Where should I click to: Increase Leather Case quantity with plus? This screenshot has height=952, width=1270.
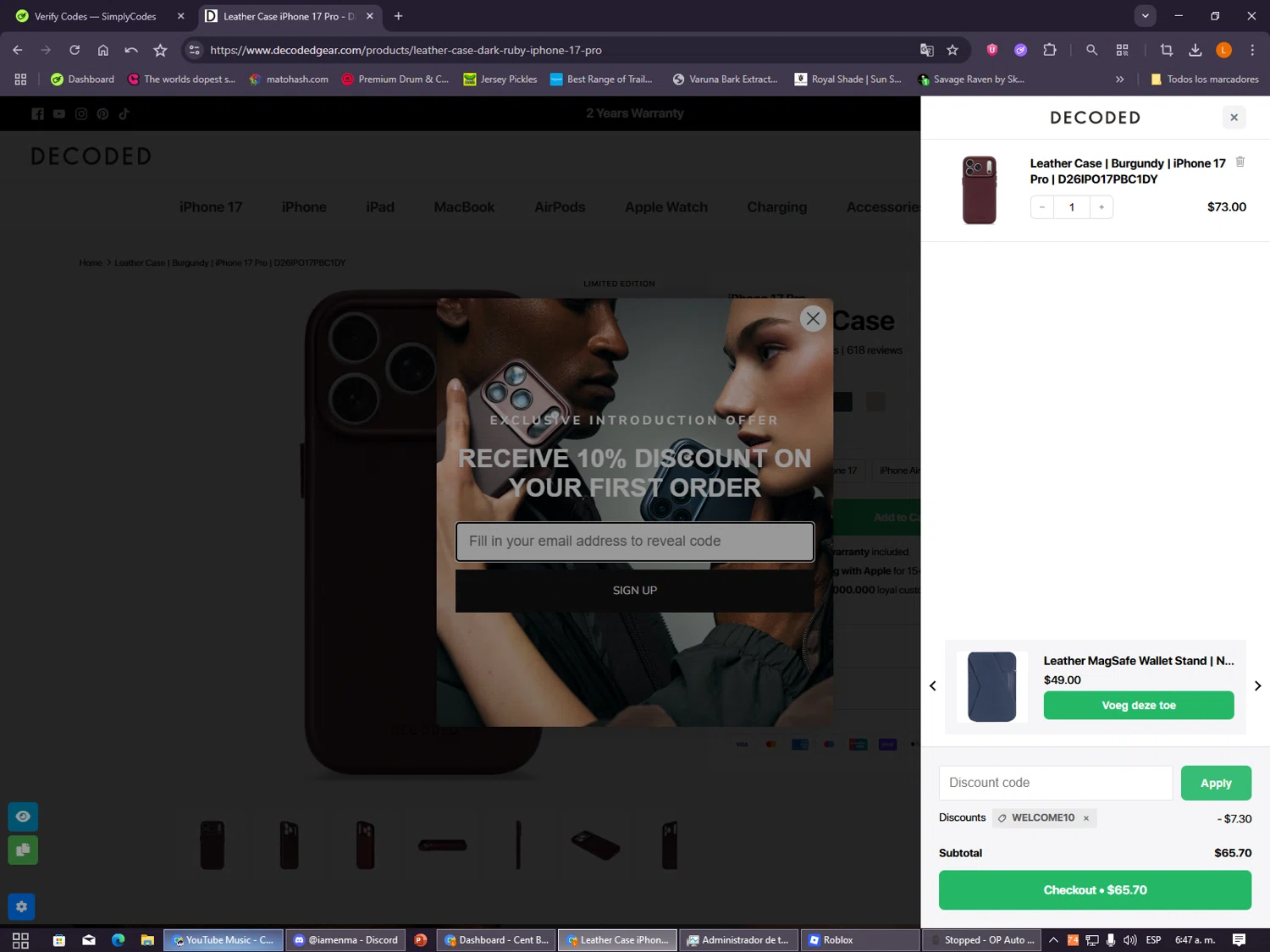[1102, 206]
